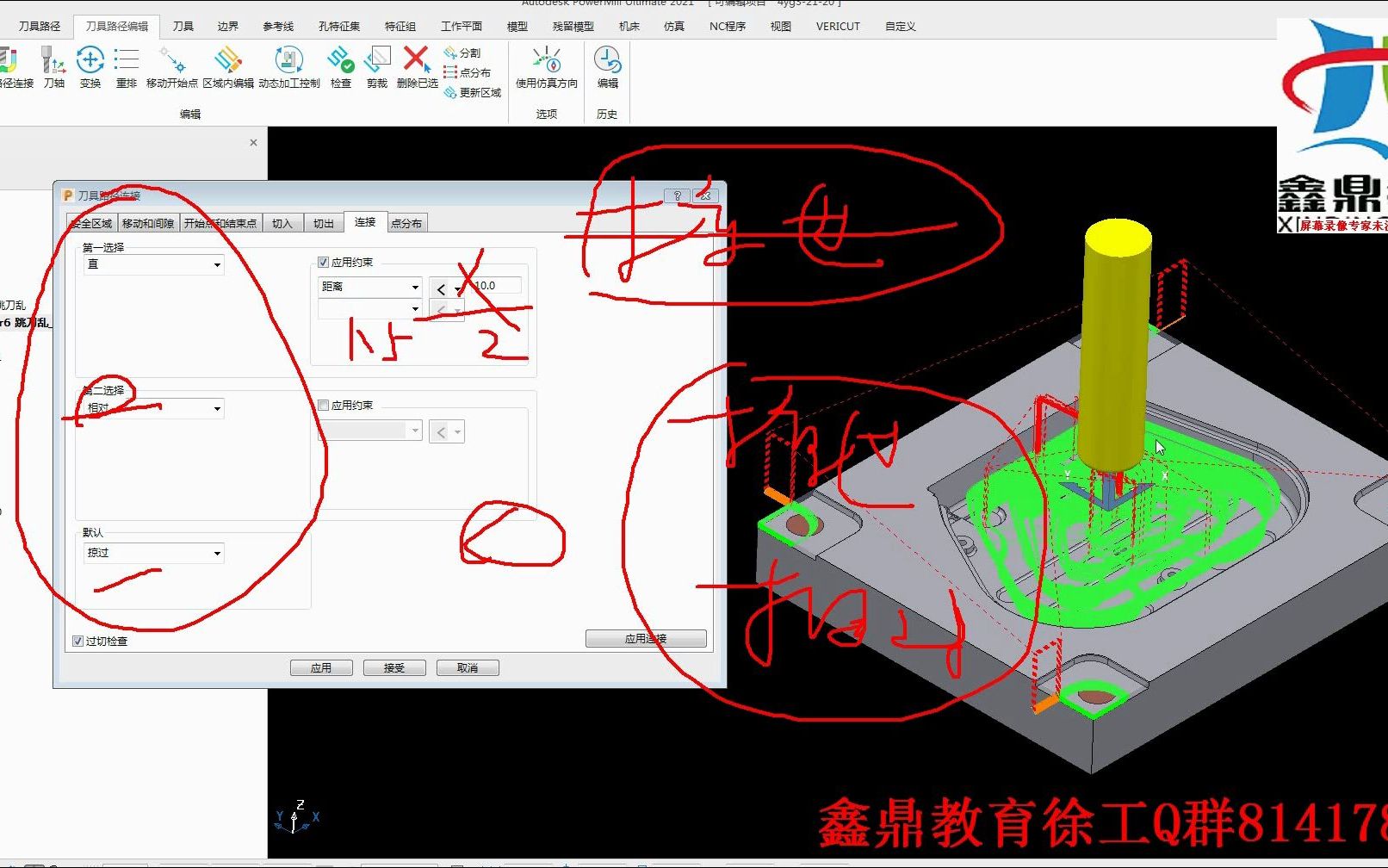Screen dimensions: 1388x868
Task: Switch to the 移动和间隙 tab
Action: click(x=148, y=223)
